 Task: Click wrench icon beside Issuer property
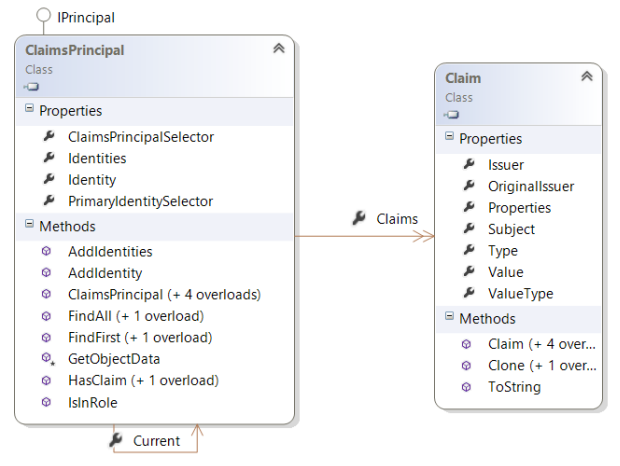click(467, 164)
